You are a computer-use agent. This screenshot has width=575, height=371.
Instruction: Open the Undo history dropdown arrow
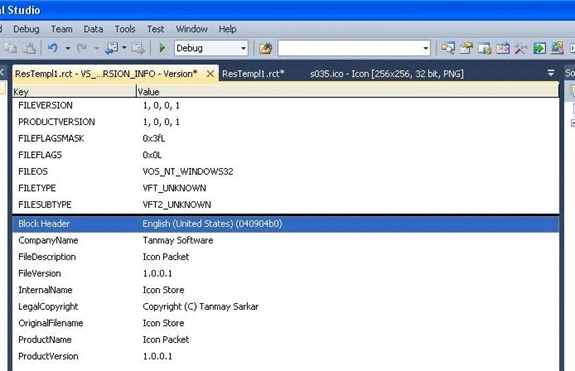click(67, 48)
